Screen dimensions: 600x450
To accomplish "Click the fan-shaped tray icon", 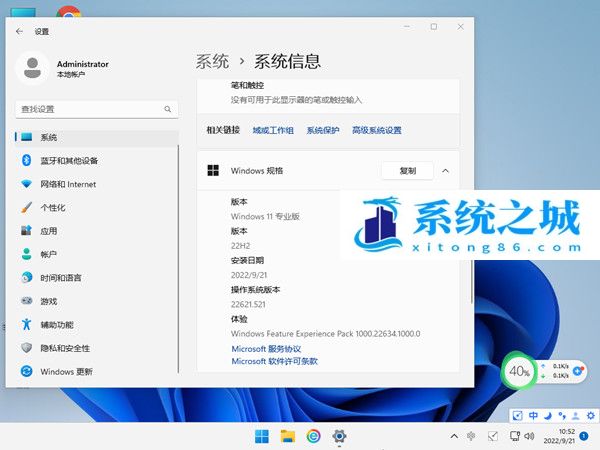I will (x=471, y=436).
